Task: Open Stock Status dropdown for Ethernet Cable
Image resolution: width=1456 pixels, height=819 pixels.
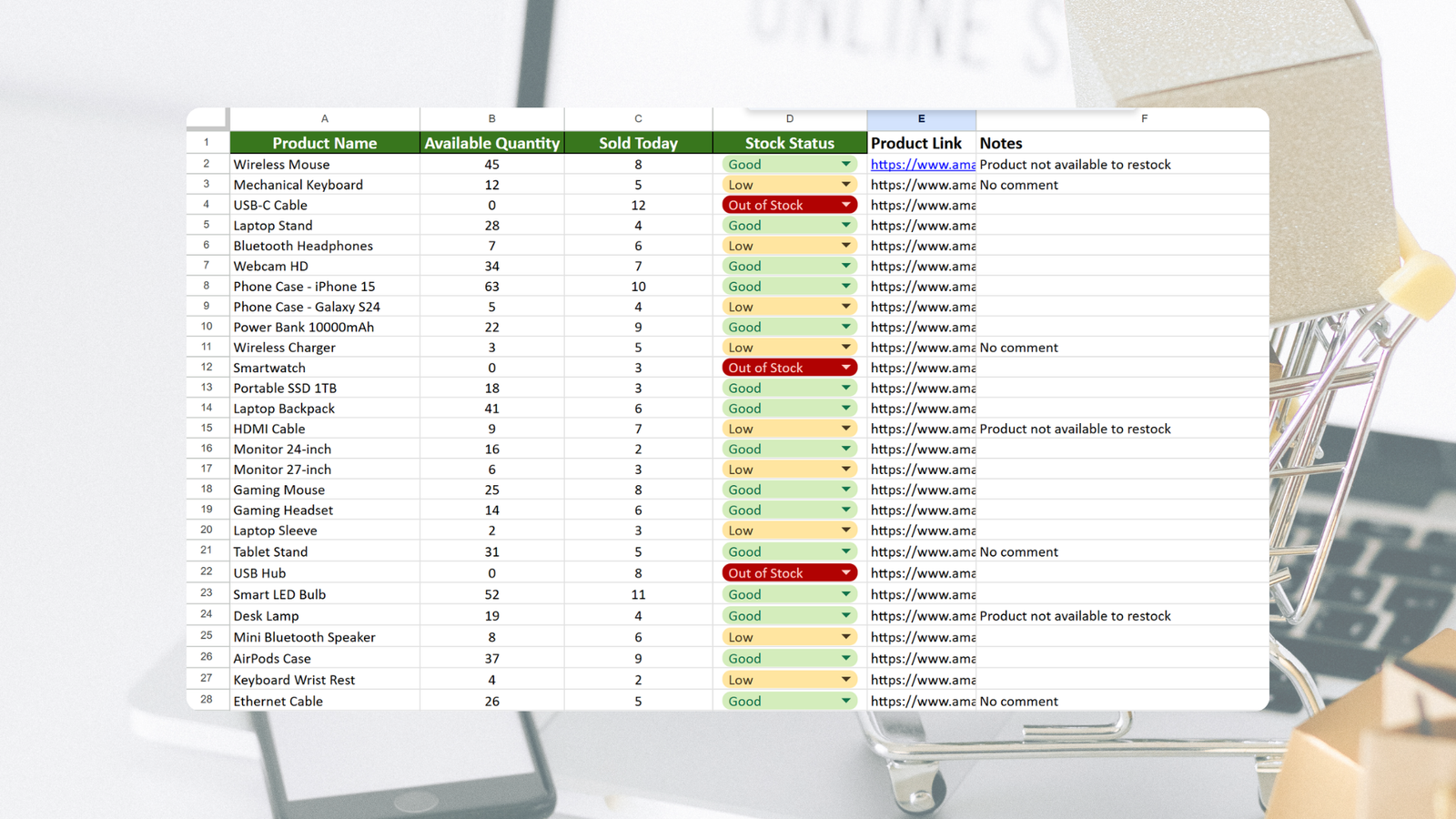Action: click(x=845, y=702)
